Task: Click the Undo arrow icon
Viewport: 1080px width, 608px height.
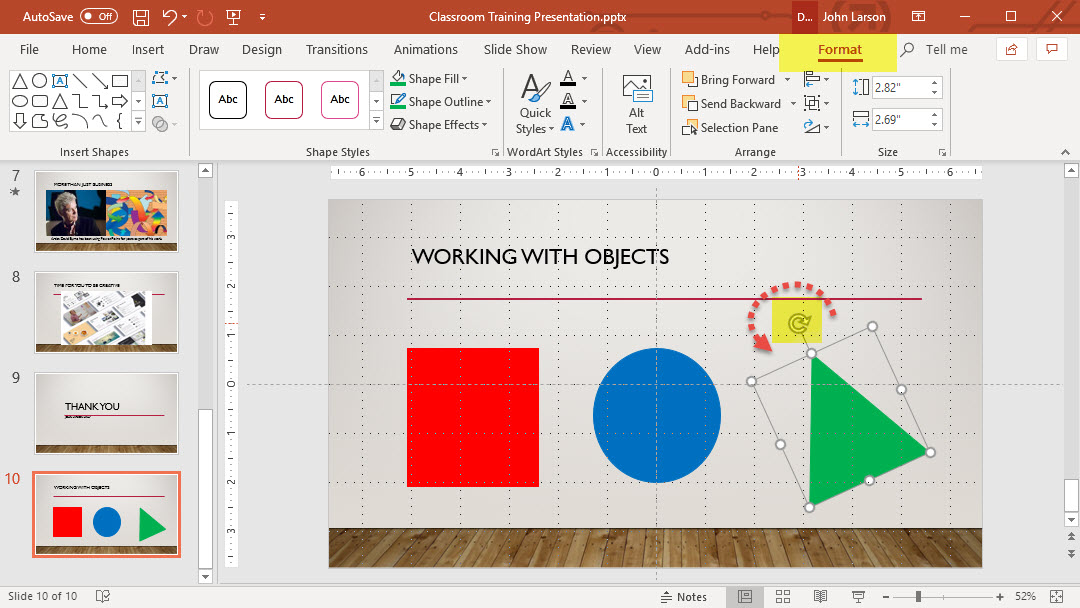Action: 169,17
